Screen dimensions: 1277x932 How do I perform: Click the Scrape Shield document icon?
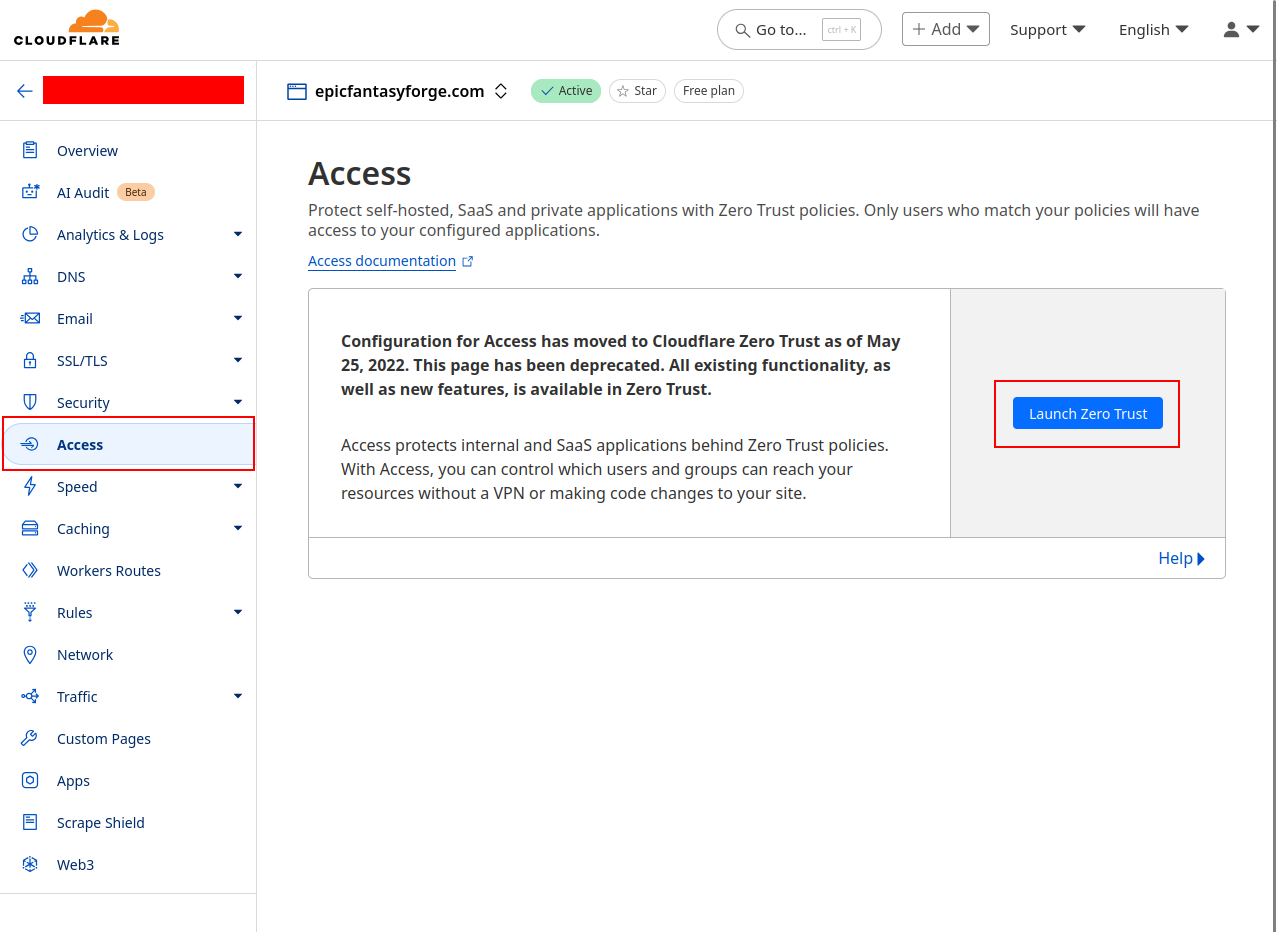coord(30,822)
